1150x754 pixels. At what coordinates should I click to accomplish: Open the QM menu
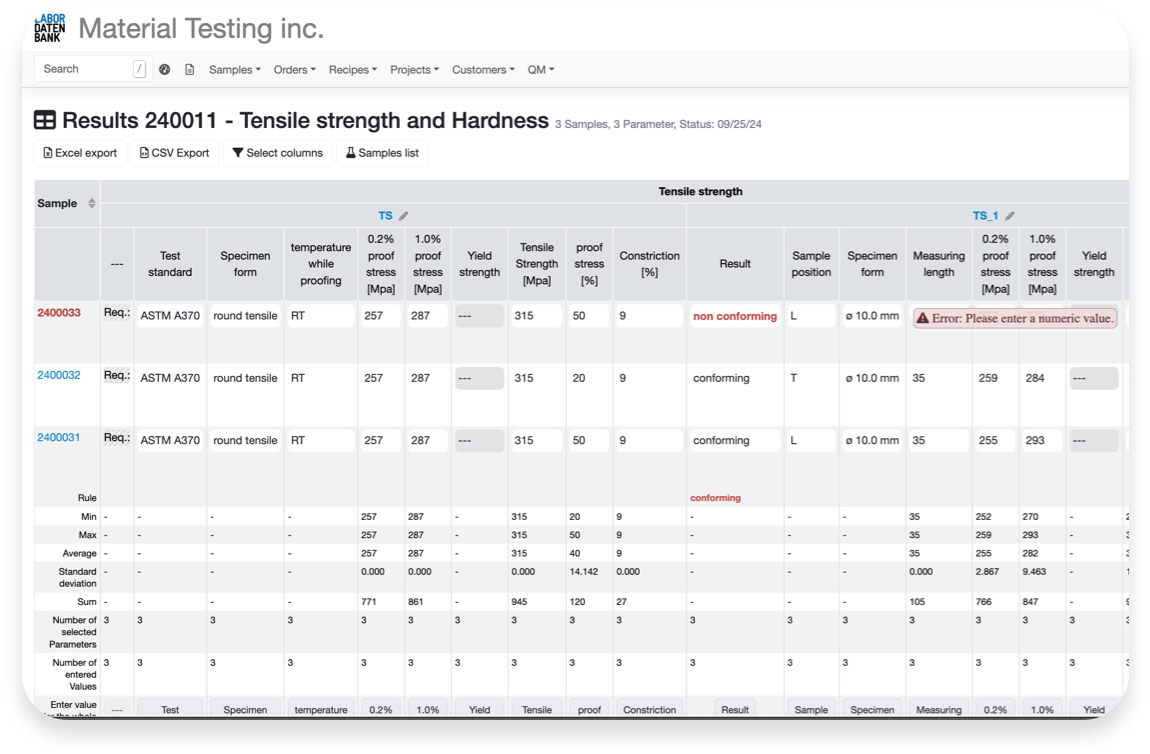(540, 70)
